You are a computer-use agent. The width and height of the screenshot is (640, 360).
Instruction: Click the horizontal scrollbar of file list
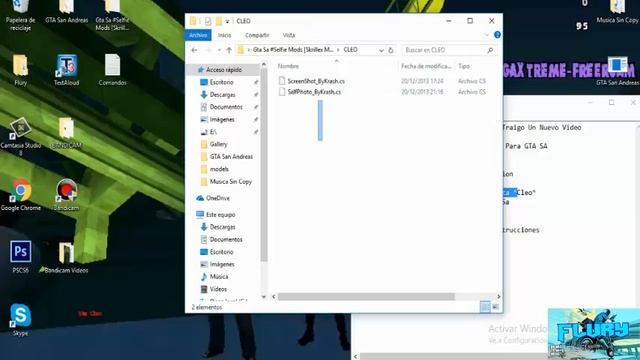[x=366, y=297]
